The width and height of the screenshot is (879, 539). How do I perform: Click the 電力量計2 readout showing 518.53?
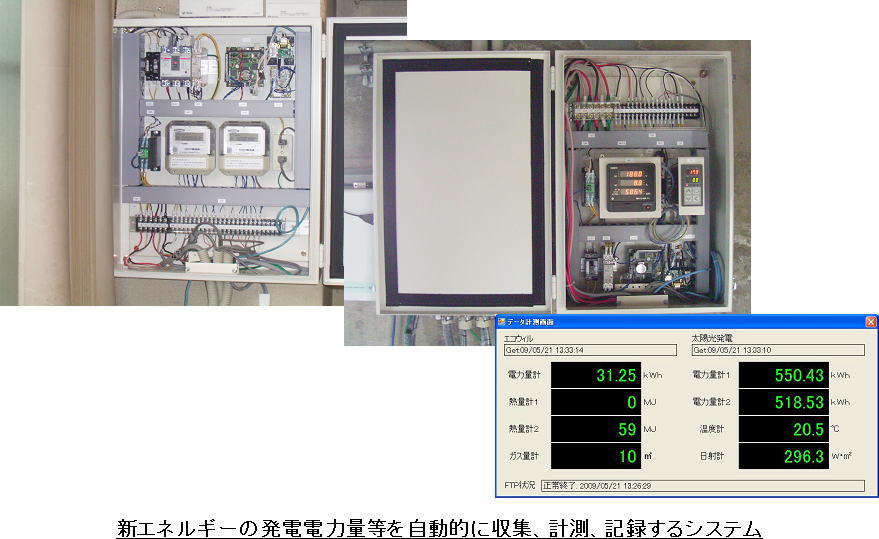coord(783,402)
